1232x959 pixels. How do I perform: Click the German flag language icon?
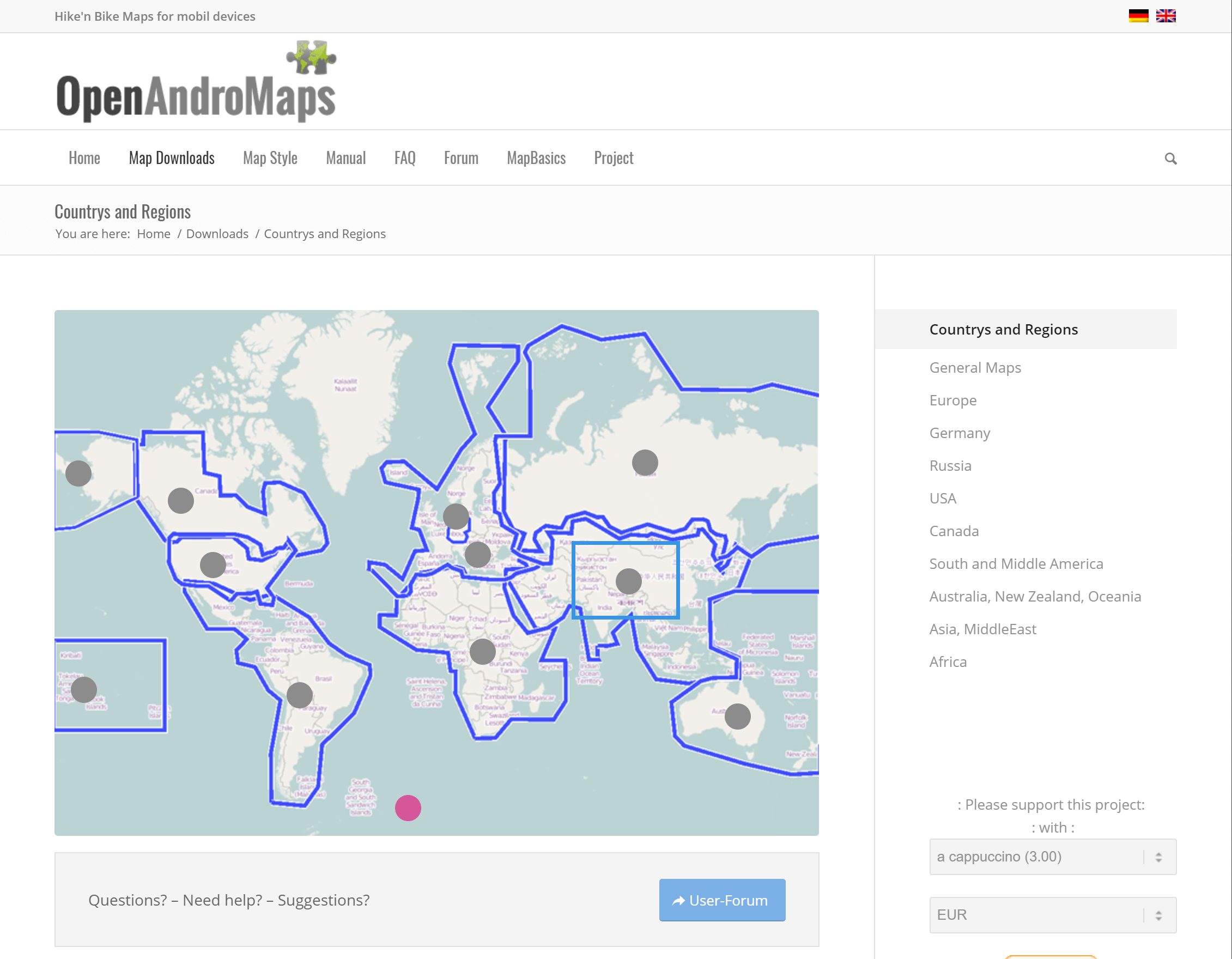(1138, 16)
